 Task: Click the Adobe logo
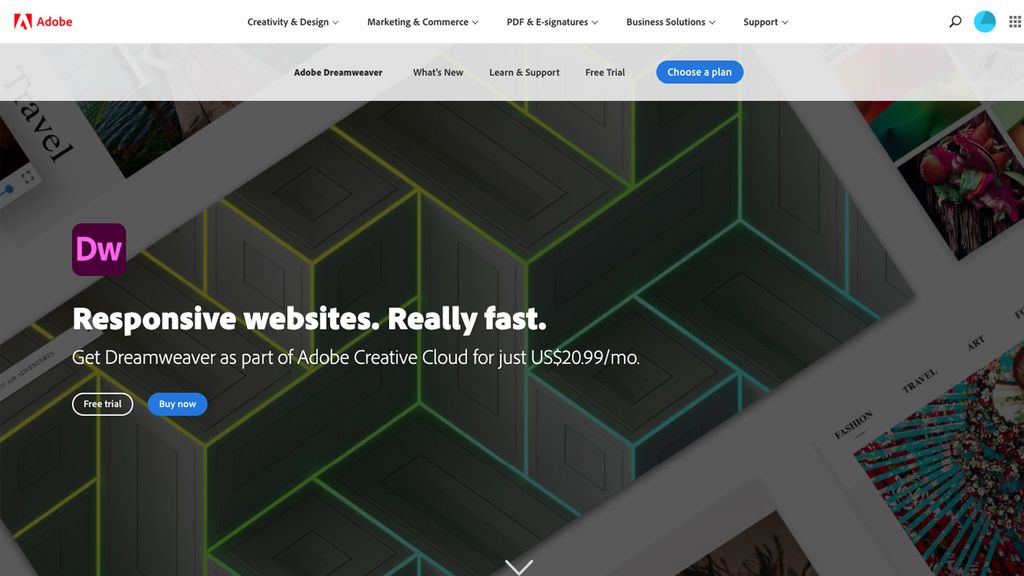click(45, 20)
